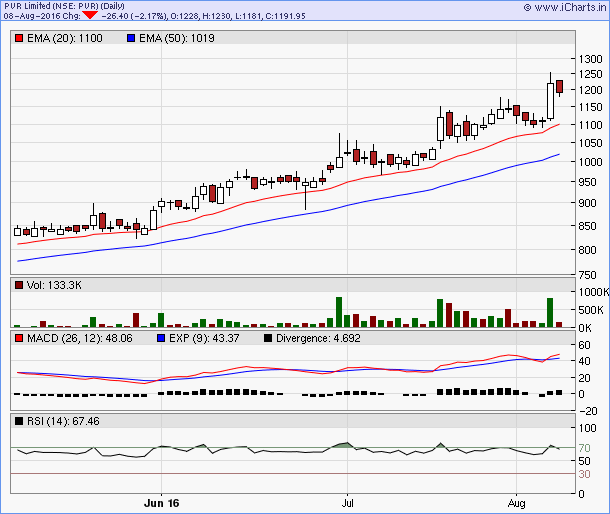The width and height of the screenshot is (610, 514).
Task: Click the 500K volume axis label
Action: pyautogui.click(x=591, y=310)
